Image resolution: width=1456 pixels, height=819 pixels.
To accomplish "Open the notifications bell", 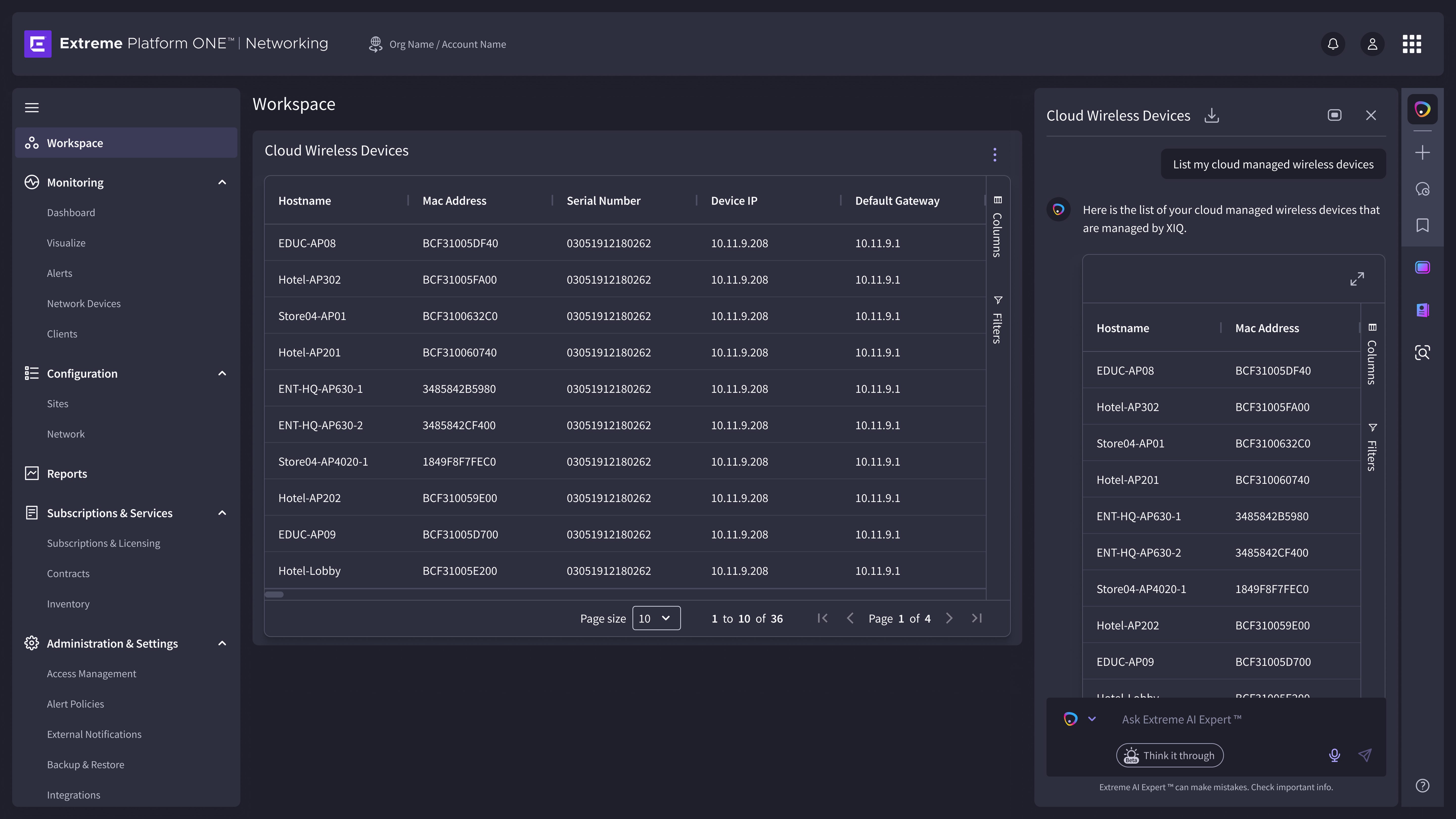I will (x=1333, y=44).
